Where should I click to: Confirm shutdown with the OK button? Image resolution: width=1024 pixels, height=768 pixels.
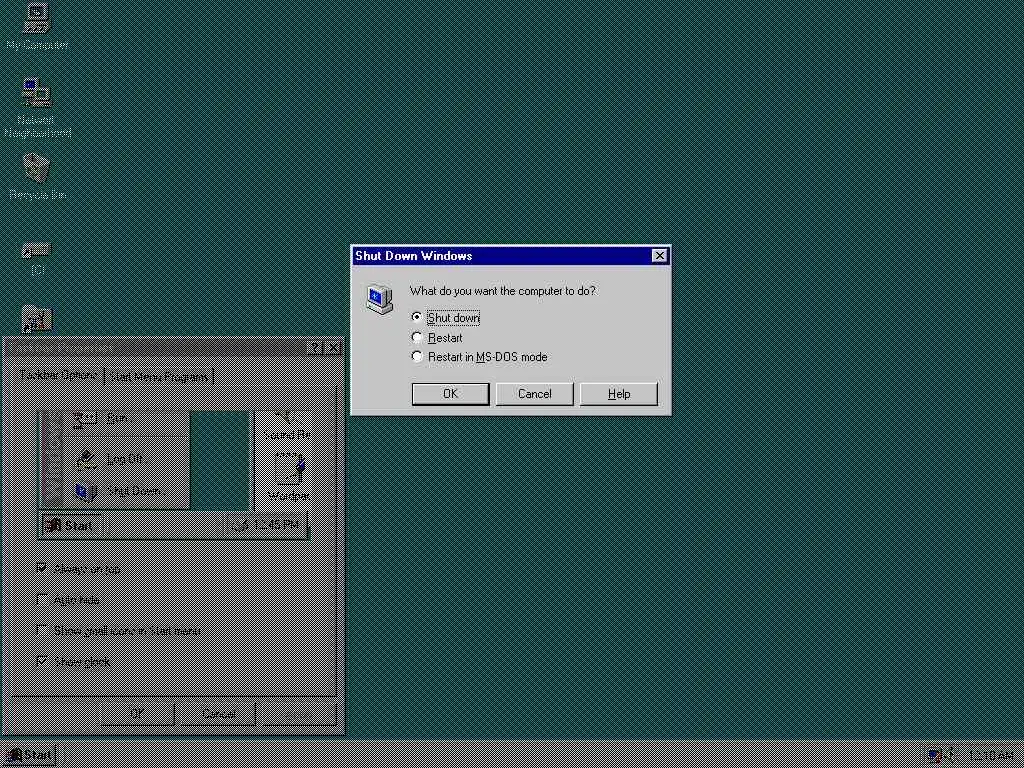click(450, 394)
